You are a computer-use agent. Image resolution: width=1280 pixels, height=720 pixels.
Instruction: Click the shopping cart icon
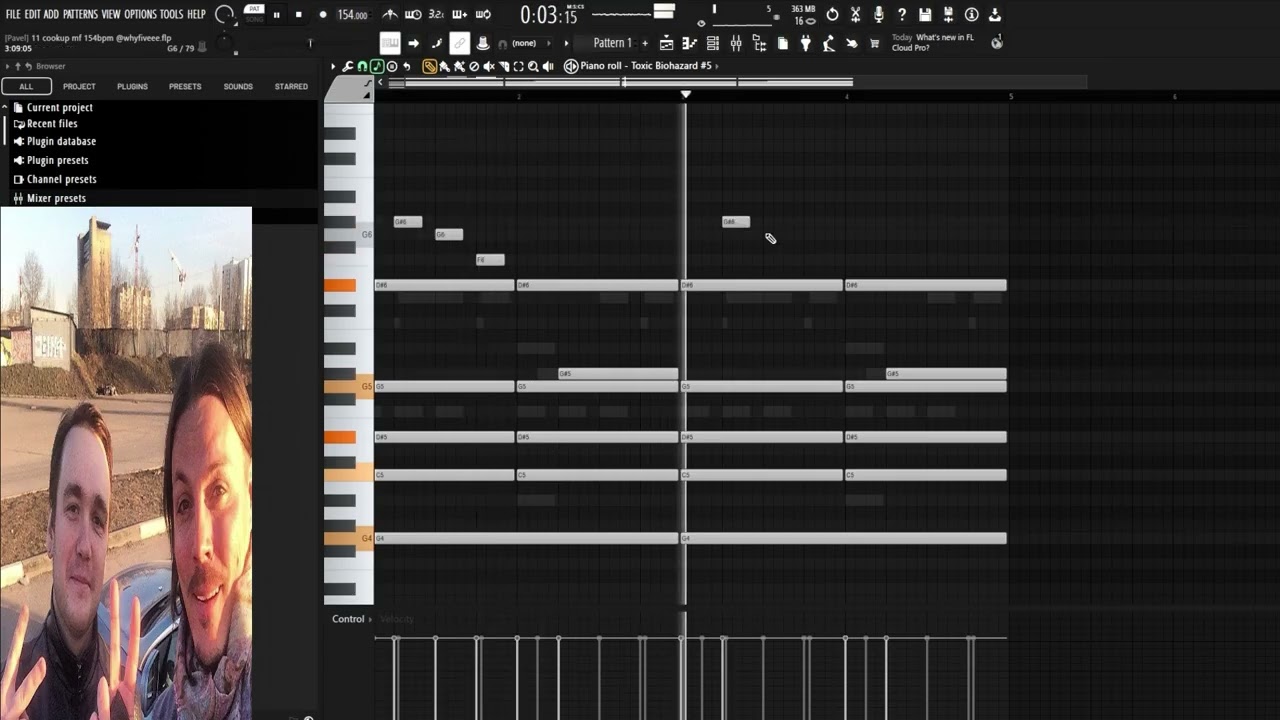(875, 43)
